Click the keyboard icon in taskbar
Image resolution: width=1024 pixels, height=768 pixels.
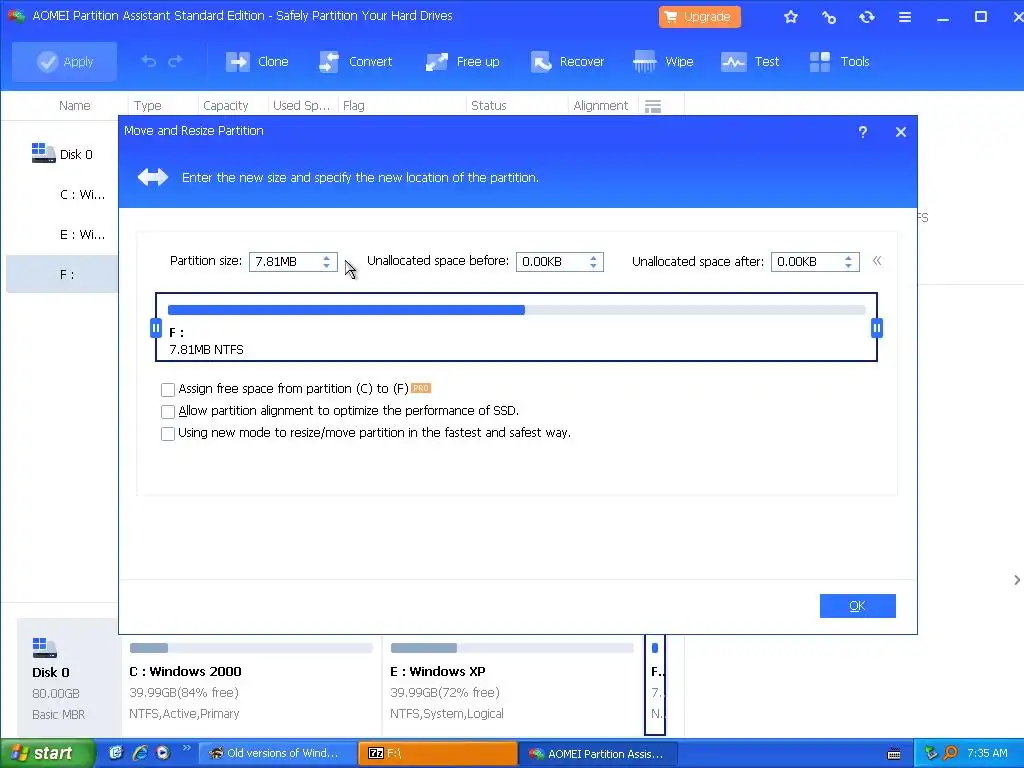point(894,754)
